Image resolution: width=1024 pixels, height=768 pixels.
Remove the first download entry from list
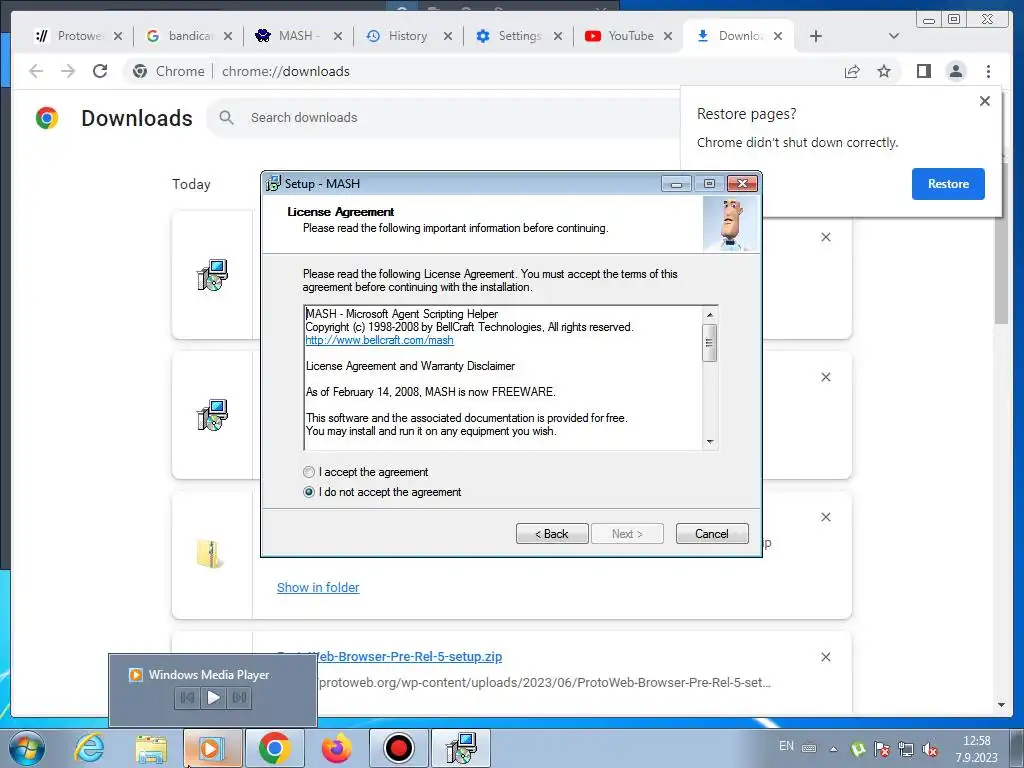(x=825, y=237)
